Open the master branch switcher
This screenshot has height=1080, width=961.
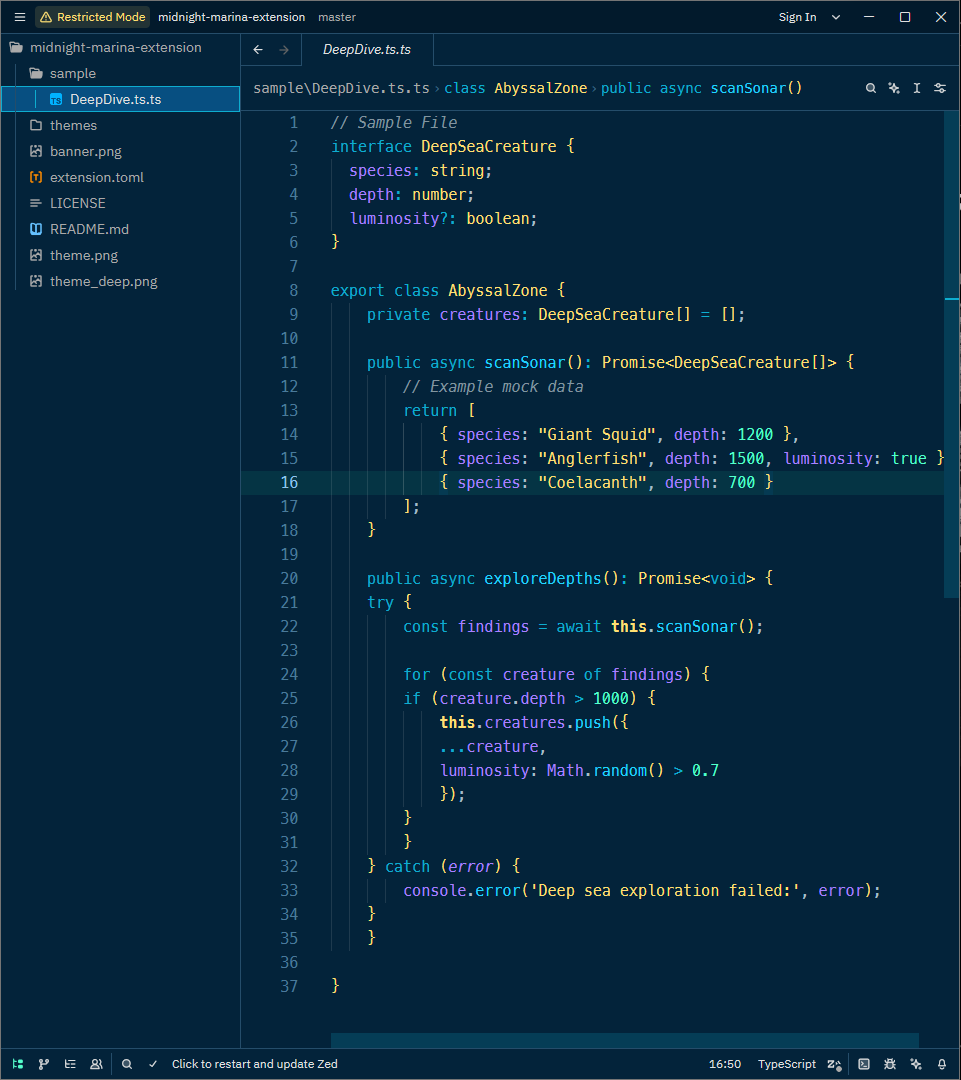pyautogui.click(x=337, y=17)
